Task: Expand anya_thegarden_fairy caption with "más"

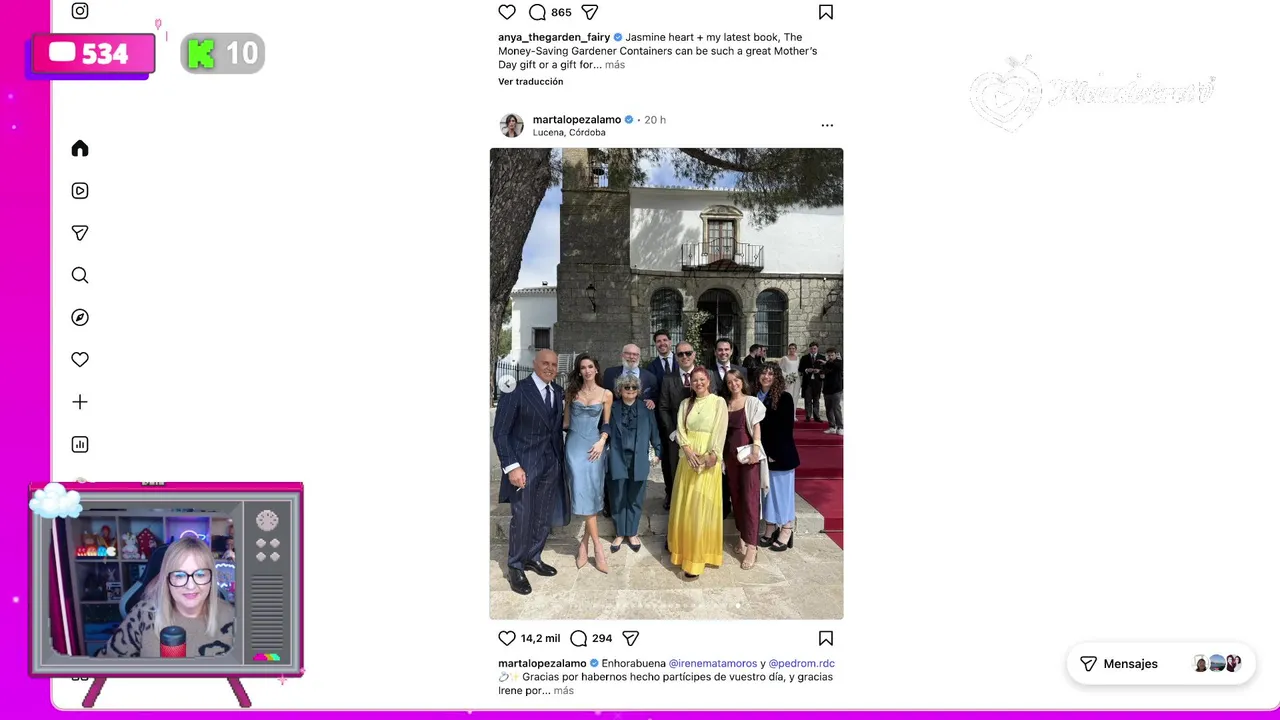Action: coord(615,65)
